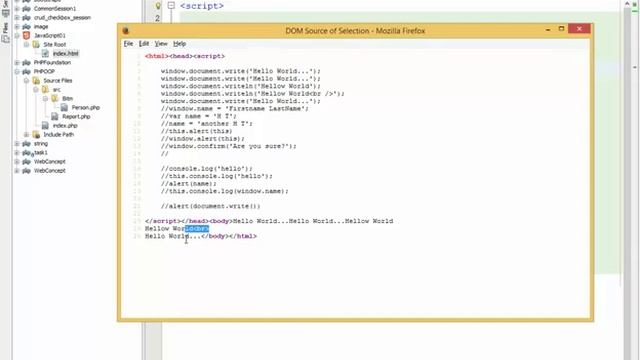The image size is (640, 360).
Task: Click the PHPOOP project icon
Action: point(27,71)
